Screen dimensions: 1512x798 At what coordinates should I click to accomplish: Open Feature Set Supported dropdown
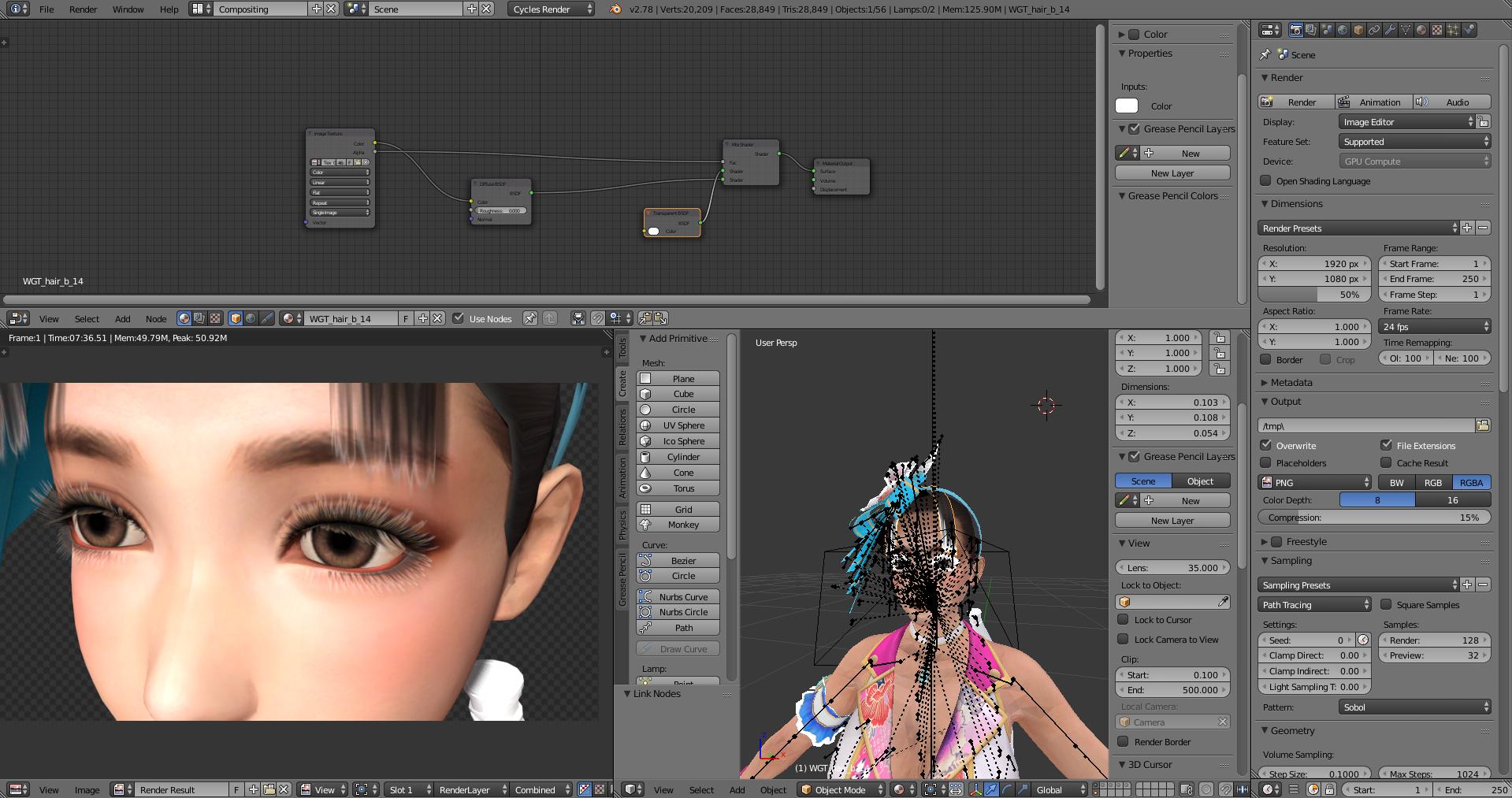[1414, 141]
